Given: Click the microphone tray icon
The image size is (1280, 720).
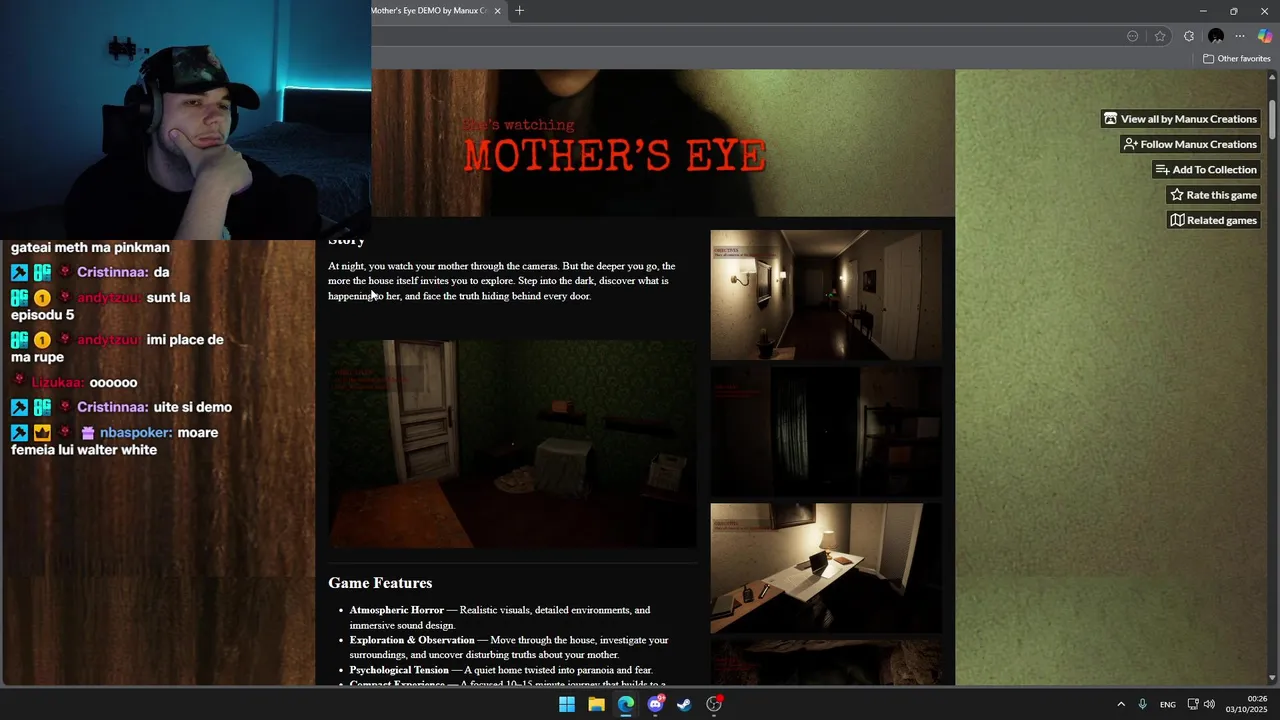Looking at the screenshot, I should pyautogui.click(x=1142, y=704).
